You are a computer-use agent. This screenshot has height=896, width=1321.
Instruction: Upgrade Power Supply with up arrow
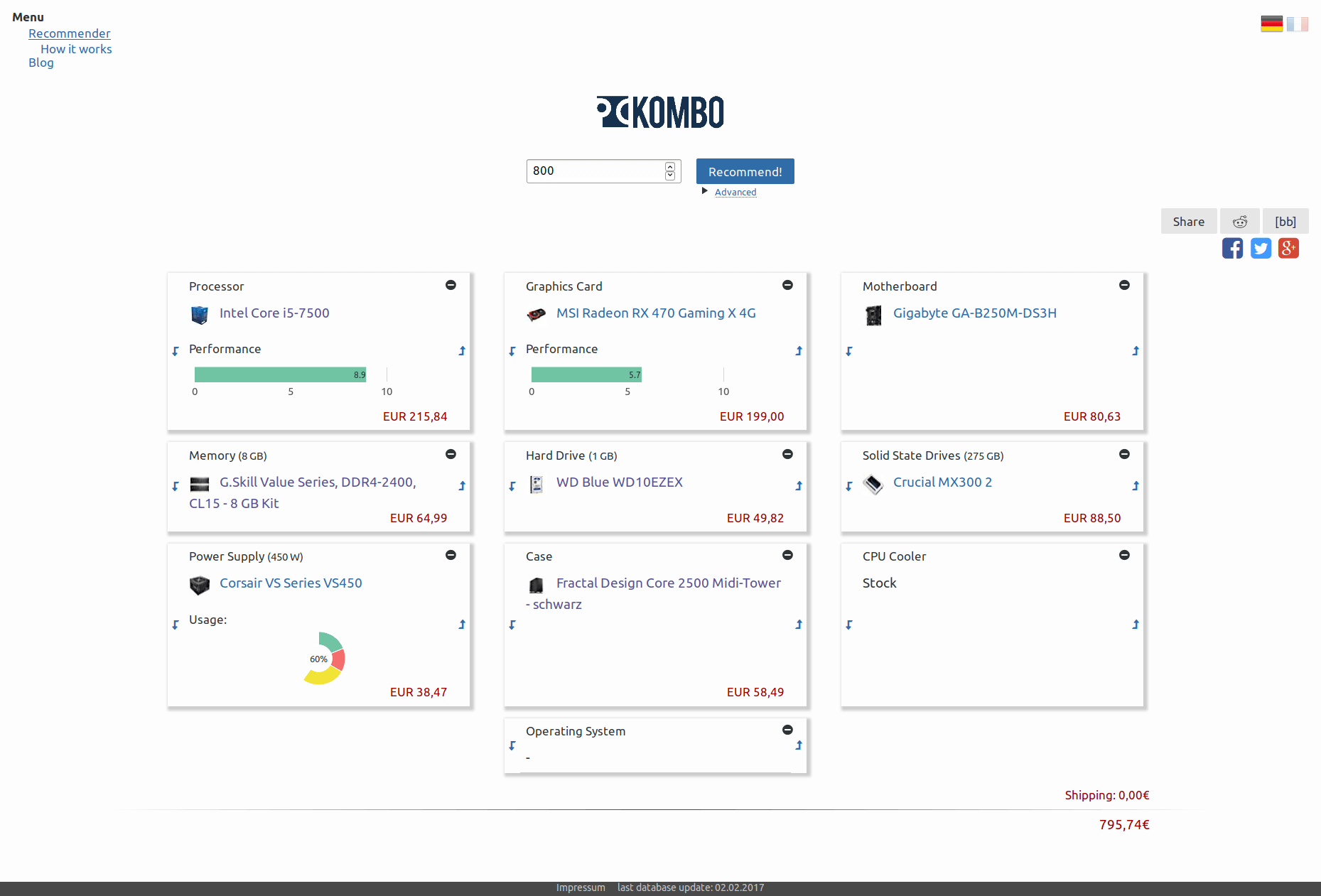(x=462, y=625)
